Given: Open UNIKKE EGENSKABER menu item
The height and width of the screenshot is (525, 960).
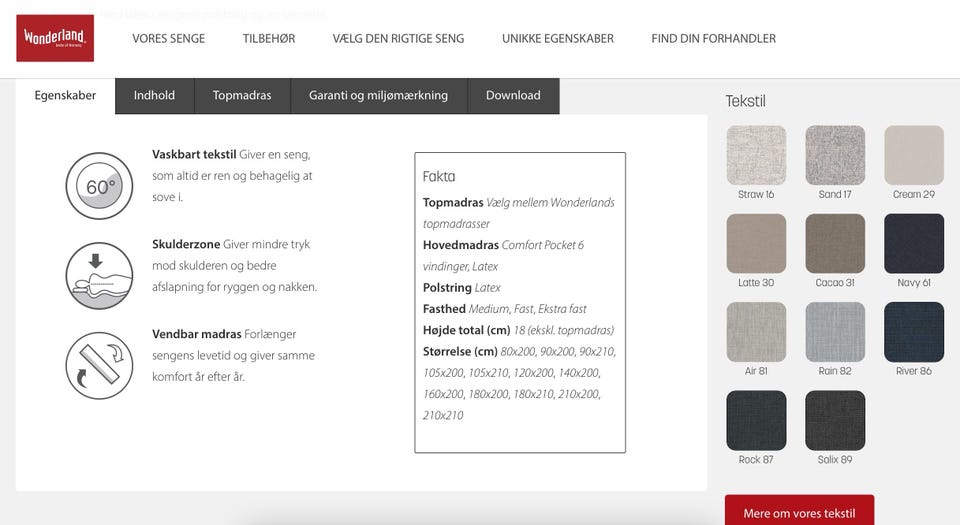Looking at the screenshot, I should (x=558, y=39).
